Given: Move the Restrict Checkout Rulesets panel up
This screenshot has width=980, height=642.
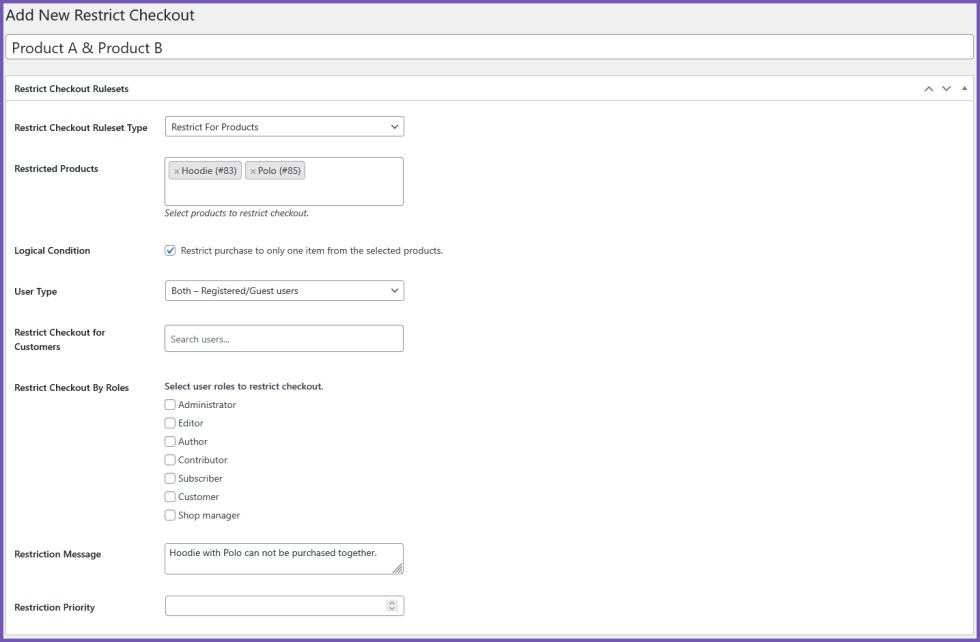Looking at the screenshot, I should (x=929, y=88).
